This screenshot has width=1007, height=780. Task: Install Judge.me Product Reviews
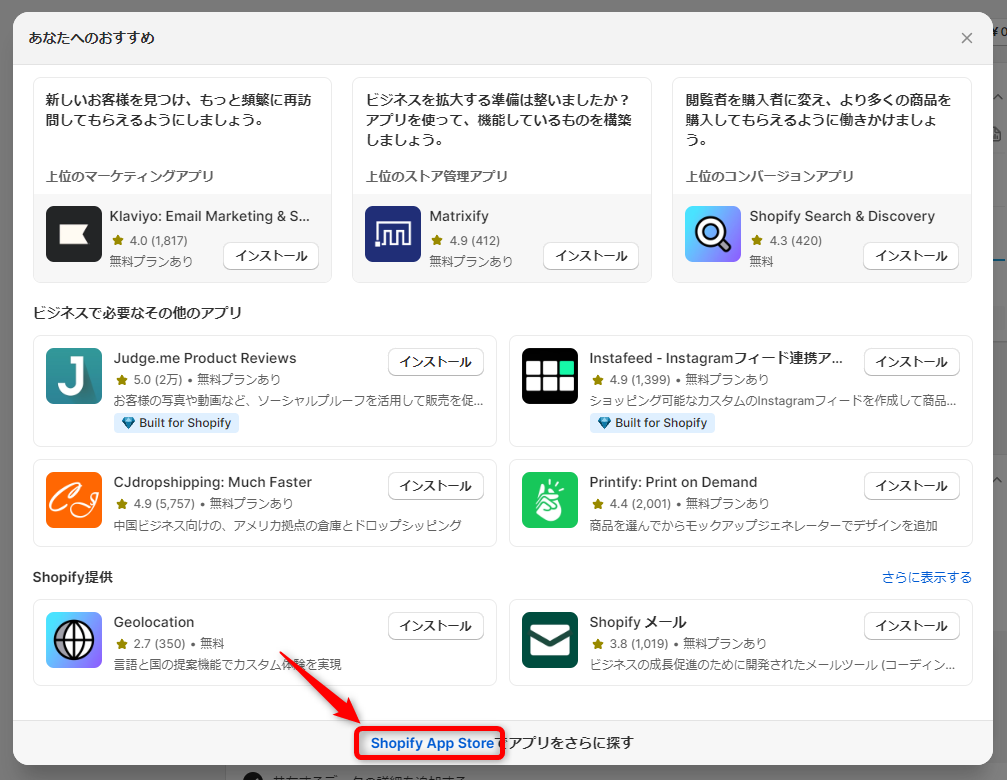pyautogui.click(x=435, y=362)
